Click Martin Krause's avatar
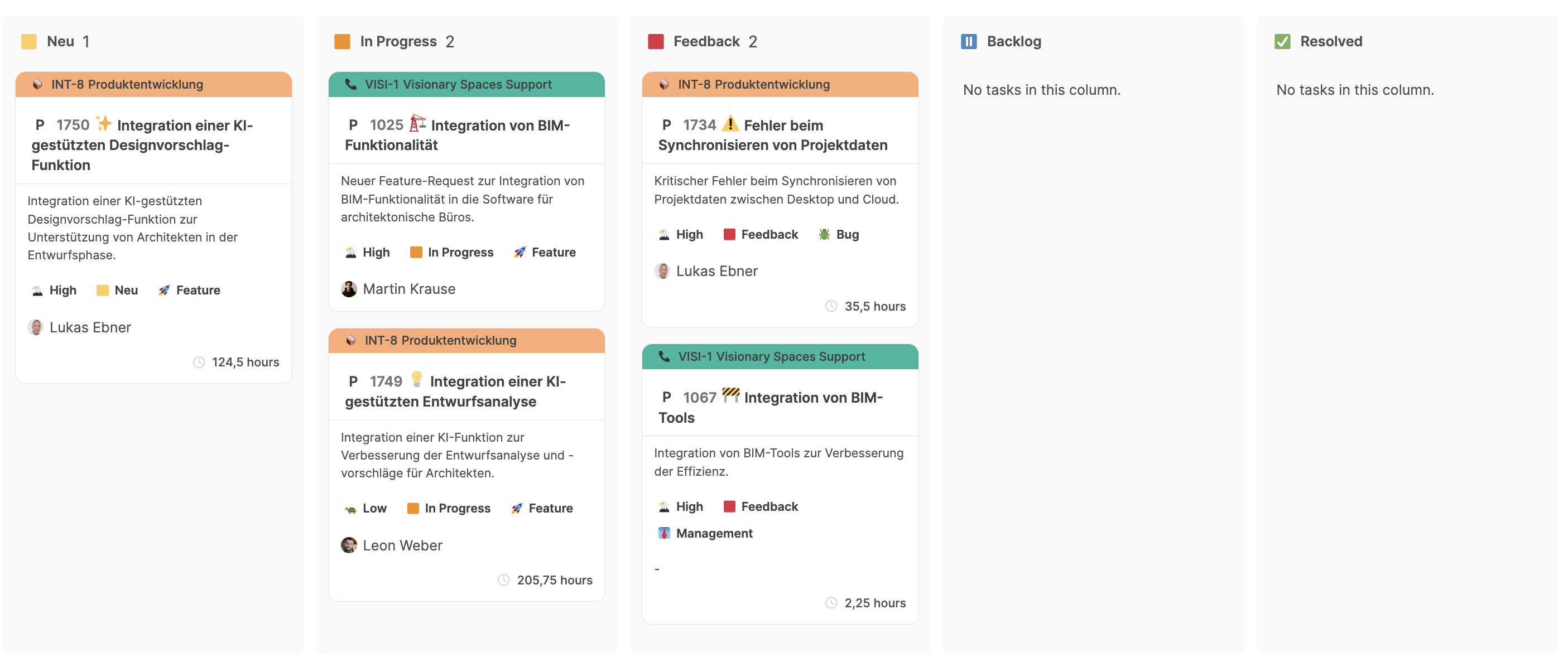This screenshot has width=1568, height=667. [x=349, y=289]
